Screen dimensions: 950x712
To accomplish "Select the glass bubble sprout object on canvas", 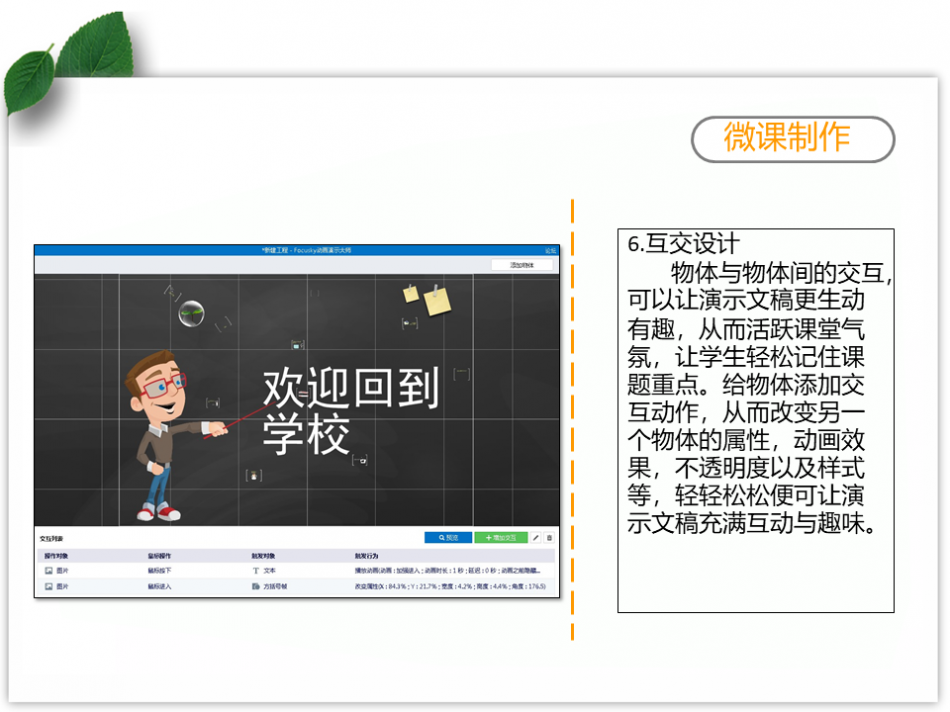I will (x=192, y=313).
